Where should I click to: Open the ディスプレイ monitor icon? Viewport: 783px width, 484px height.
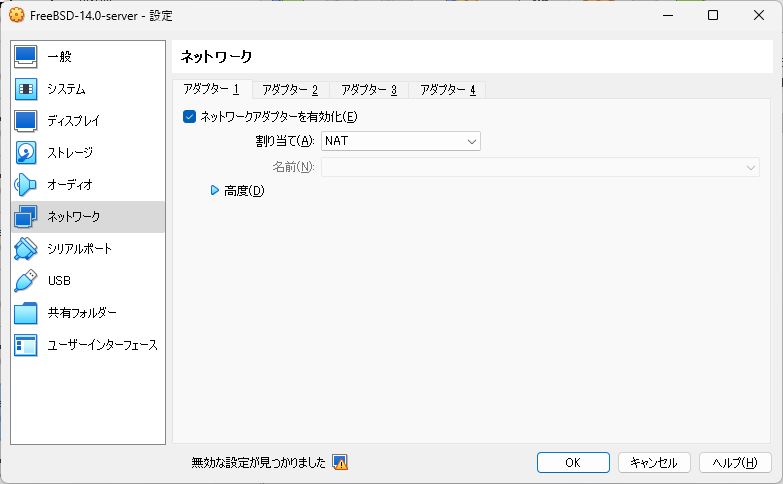[25, 121]
